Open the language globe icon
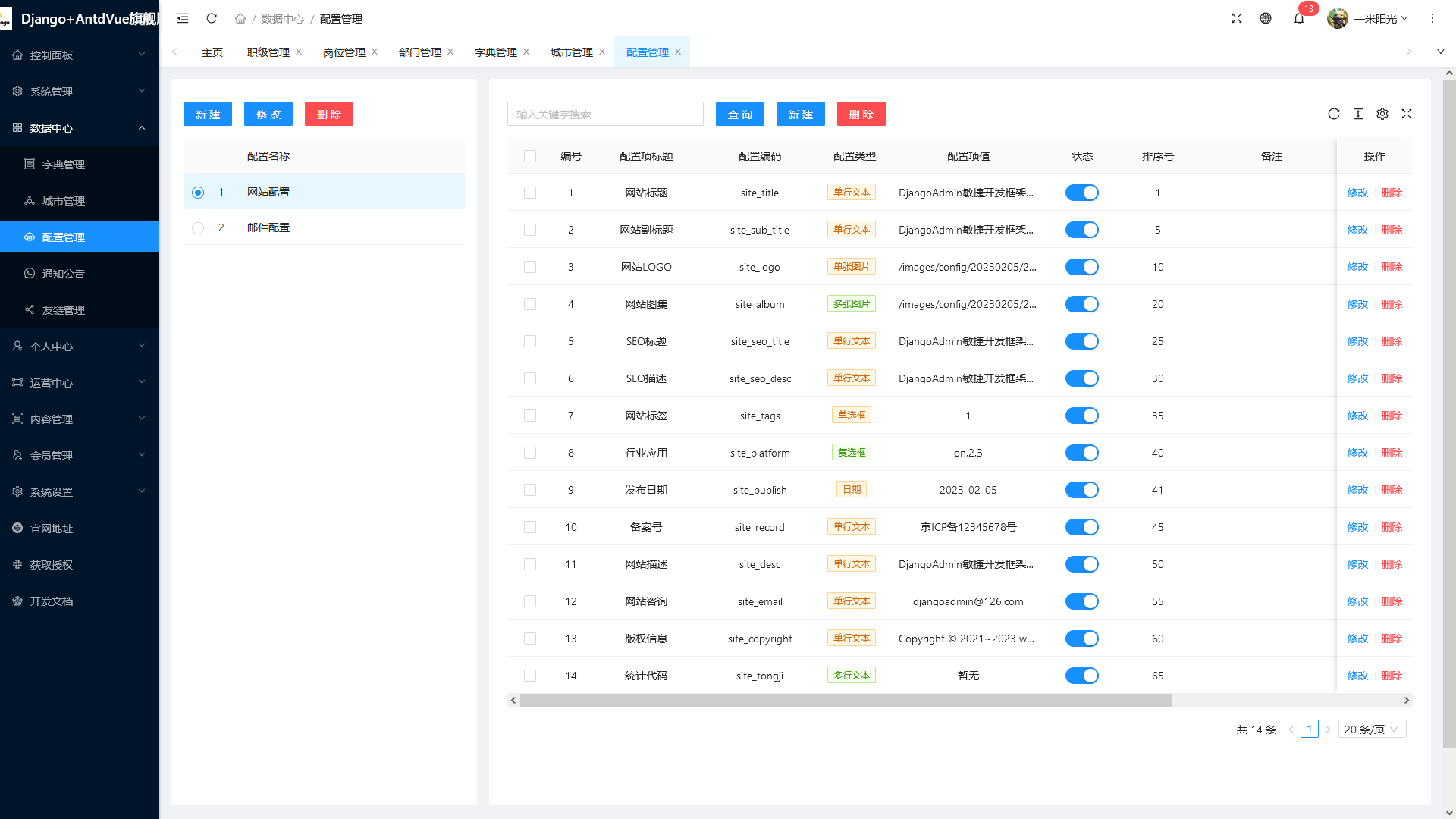The width and height of the screenshot is (1456, 819). point(1266,18)
